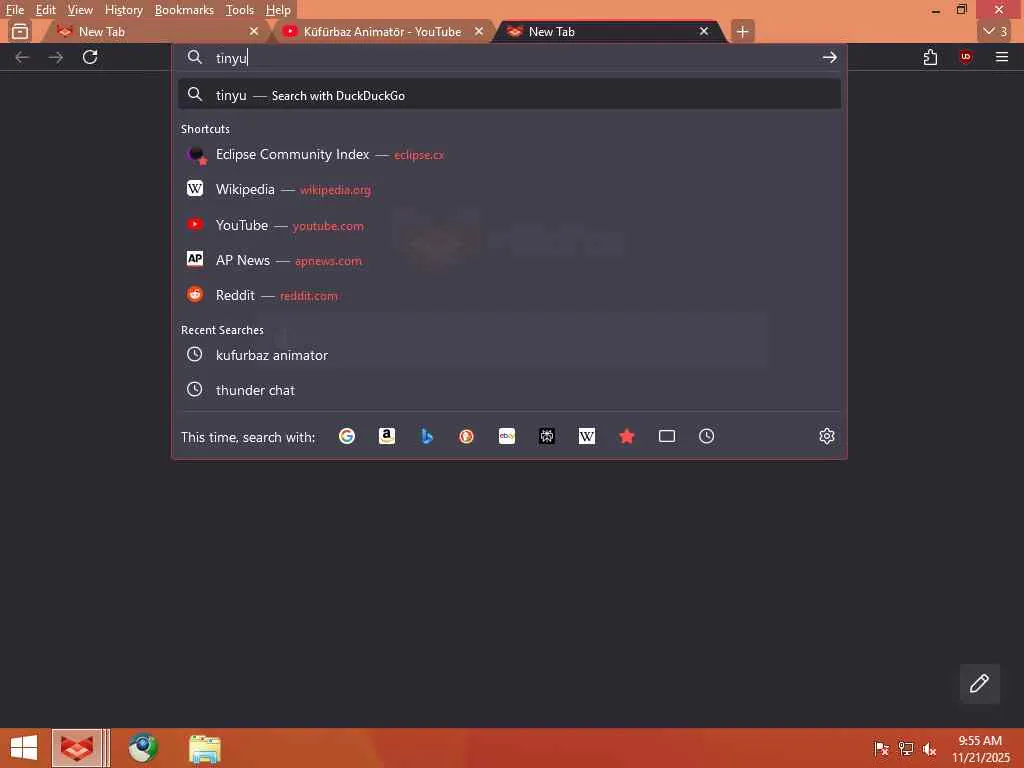Reload the current page
Image resolution: width=1024 pixels, height=768 pixels.
click(90, 57)
